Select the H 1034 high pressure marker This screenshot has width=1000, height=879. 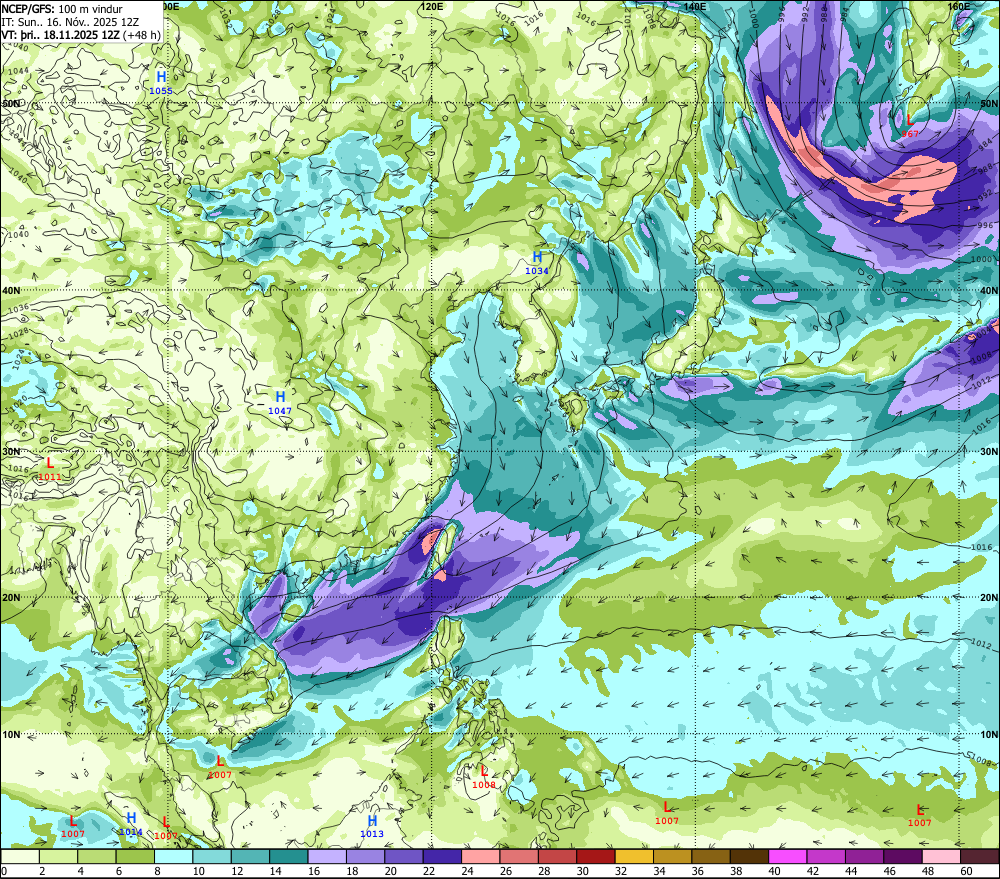(537, 262)
